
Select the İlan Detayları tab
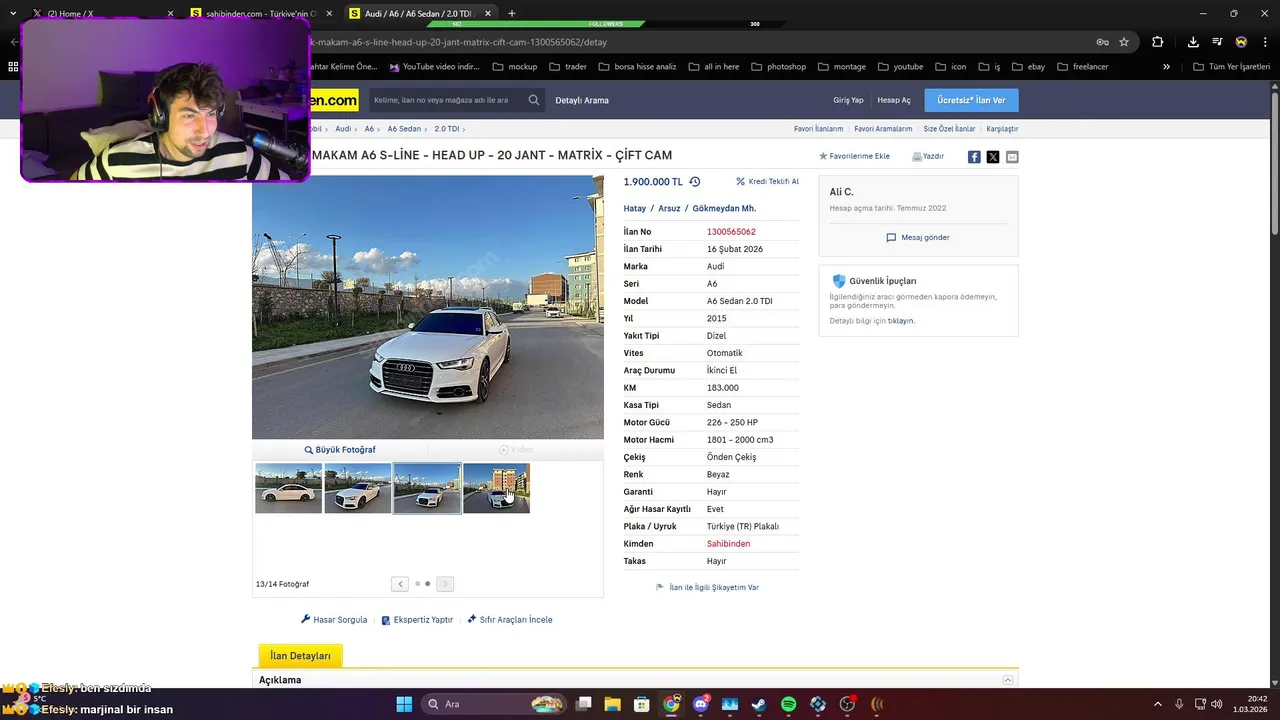pyautogui.click(x=300, y=656)
